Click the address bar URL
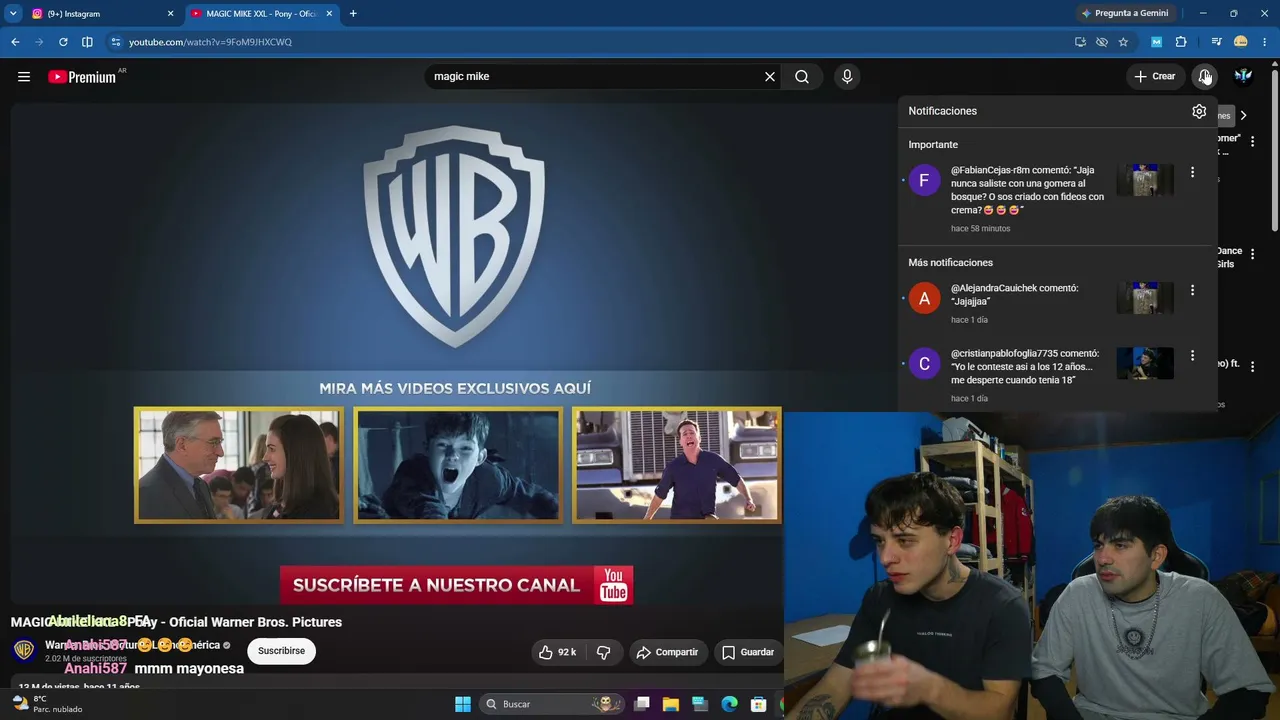 [x=210, y=42]
